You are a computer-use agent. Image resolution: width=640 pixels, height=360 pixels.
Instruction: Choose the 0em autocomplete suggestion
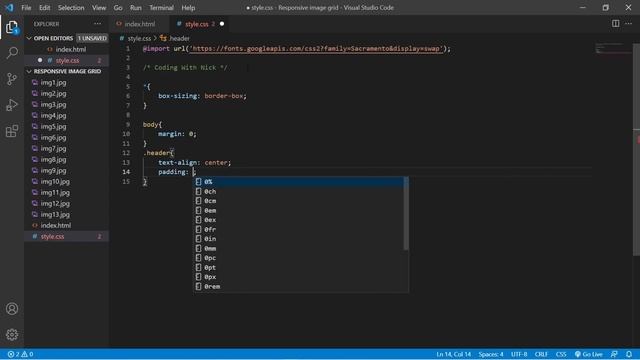coord(299,211)
